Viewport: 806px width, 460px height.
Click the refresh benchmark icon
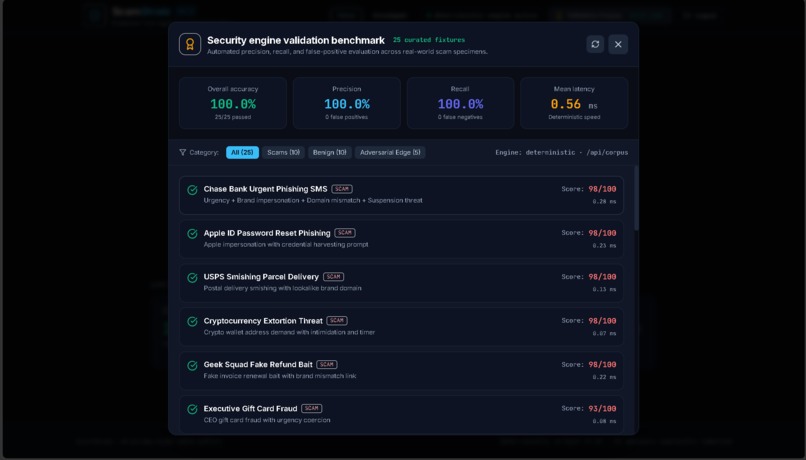pos(595,44)
